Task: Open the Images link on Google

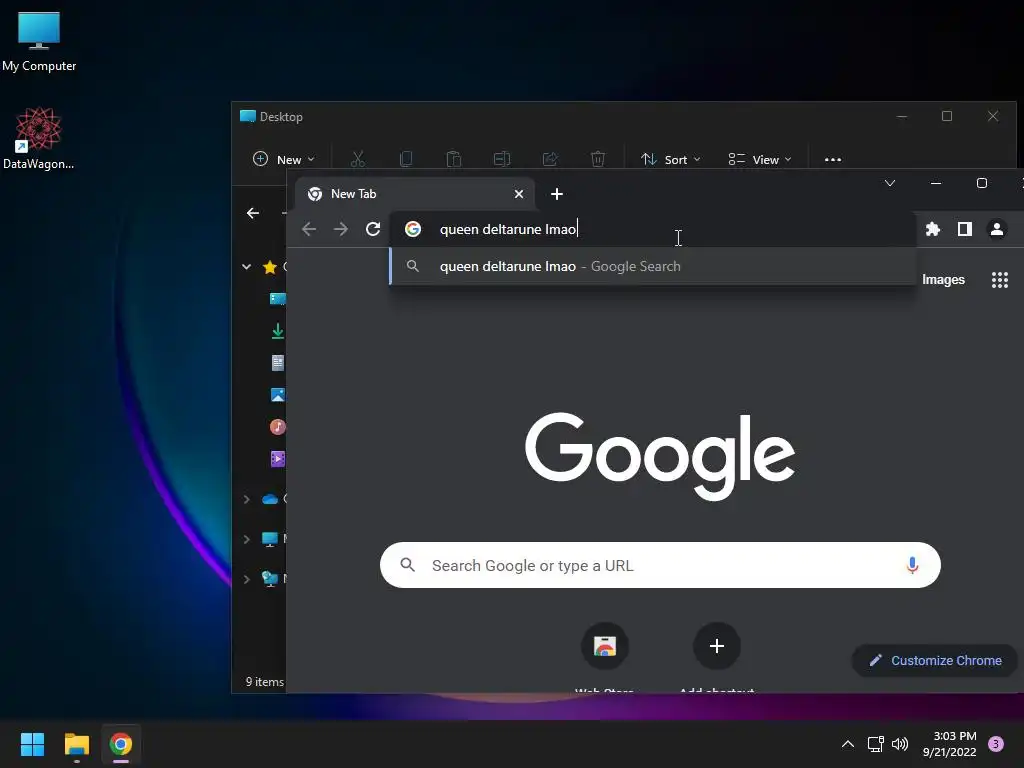Action: tap(943, 280)
